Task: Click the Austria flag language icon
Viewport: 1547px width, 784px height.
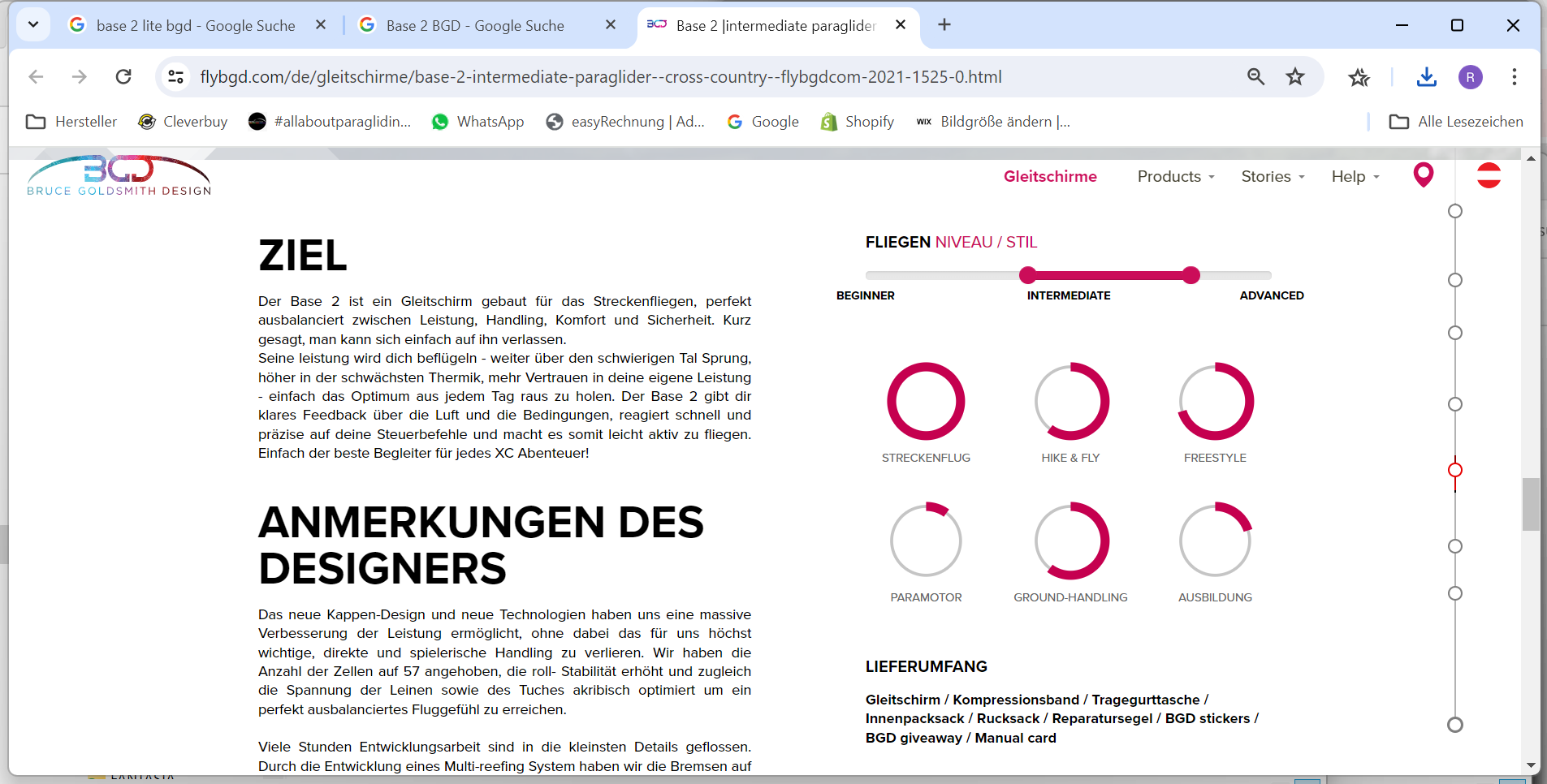Action: 1489,175
